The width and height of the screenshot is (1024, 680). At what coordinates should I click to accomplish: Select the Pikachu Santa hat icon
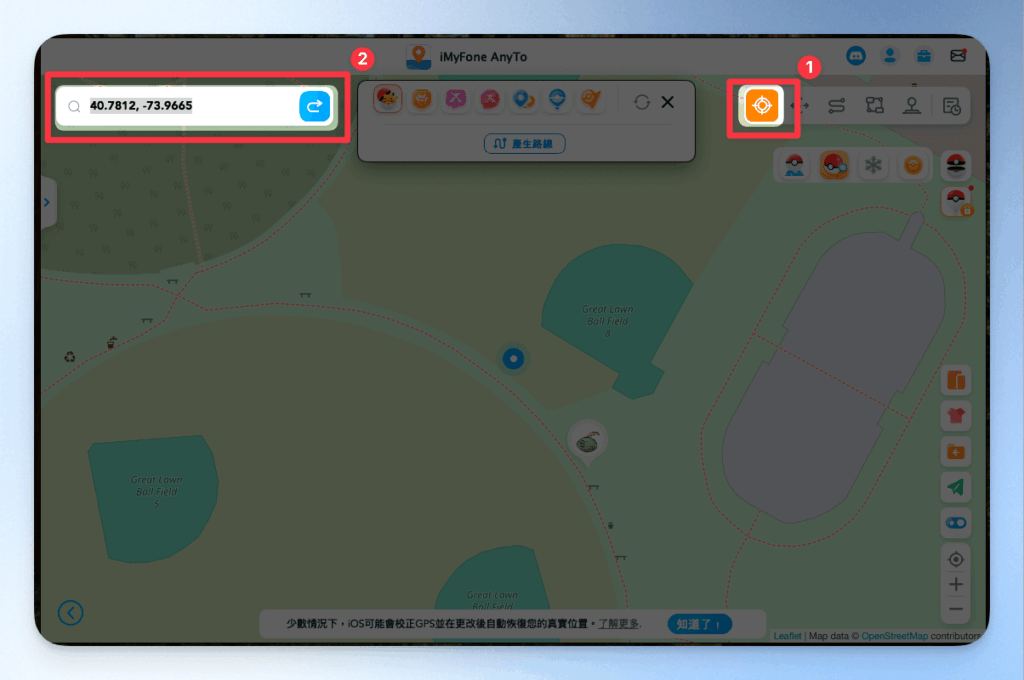click(x=388, y=99)
